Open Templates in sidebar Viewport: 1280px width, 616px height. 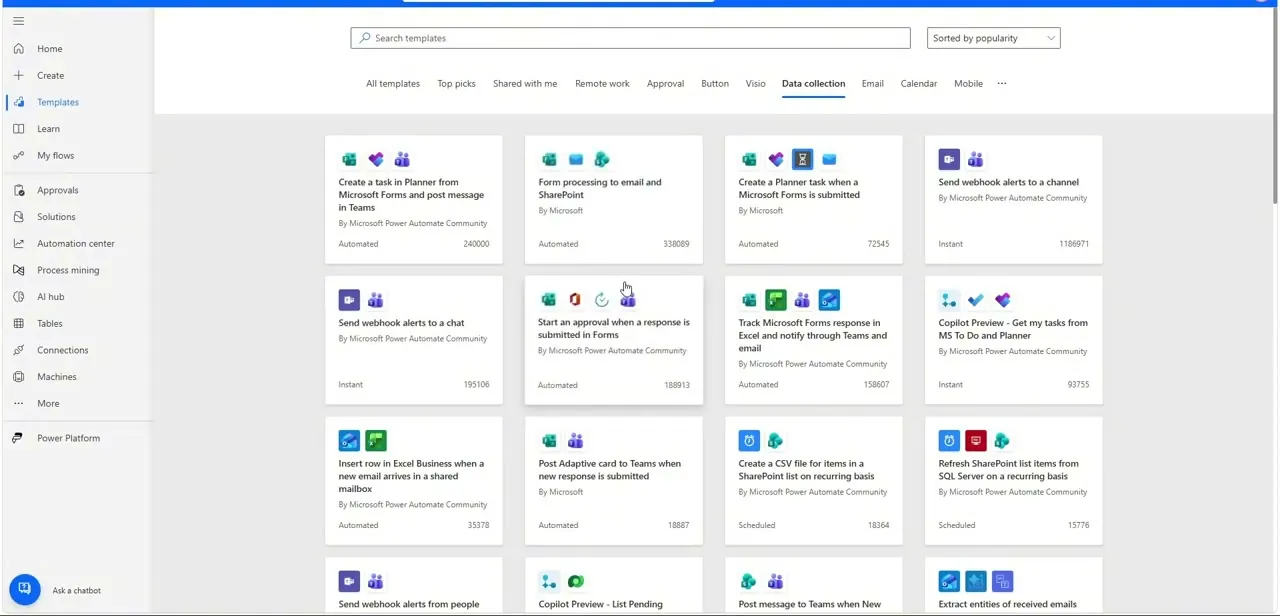point(57,102)
